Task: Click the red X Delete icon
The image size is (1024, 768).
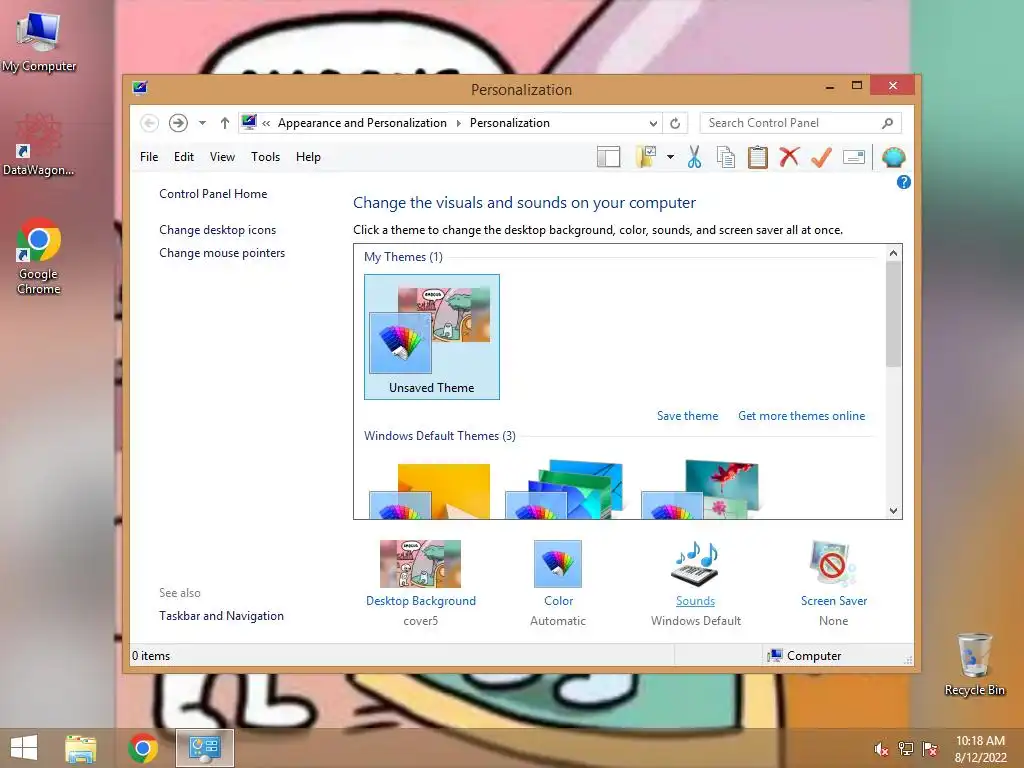Action: [x=790, y=157]
